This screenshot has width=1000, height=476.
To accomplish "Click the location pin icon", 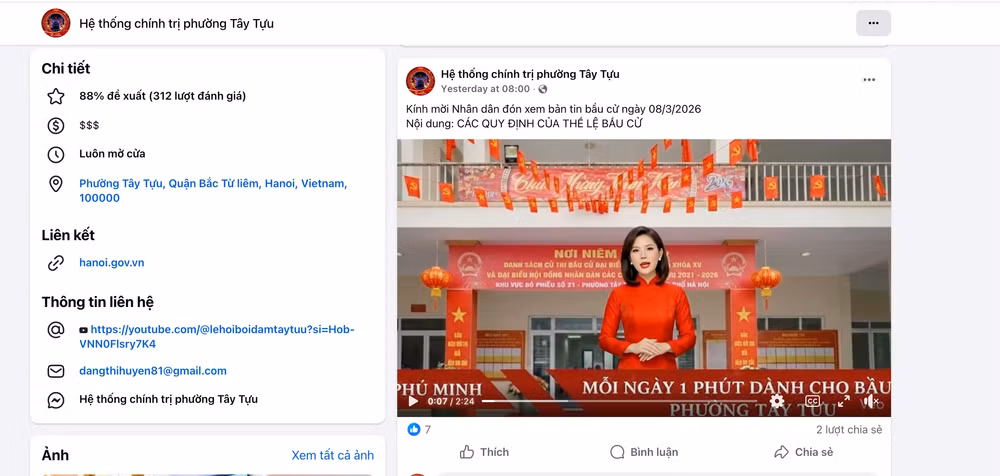I will [56, 184].
